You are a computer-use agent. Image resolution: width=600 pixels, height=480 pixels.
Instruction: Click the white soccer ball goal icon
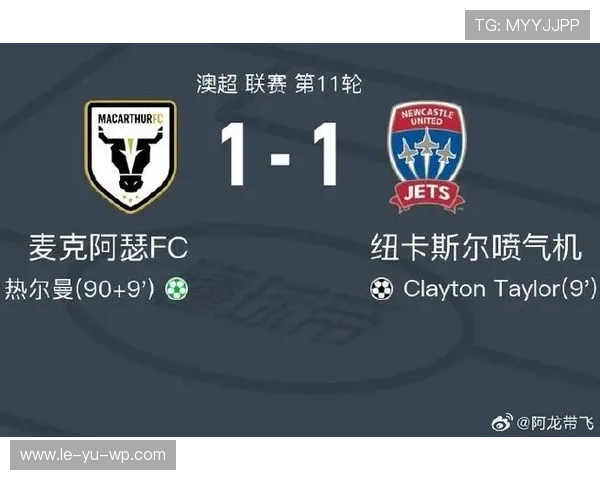click(x=382, y=289)
